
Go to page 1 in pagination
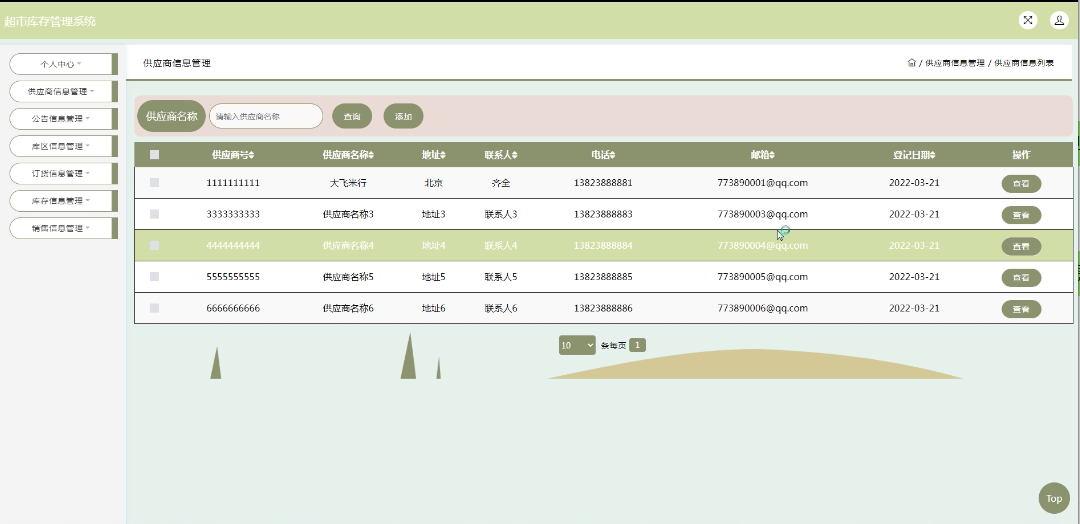638,345
